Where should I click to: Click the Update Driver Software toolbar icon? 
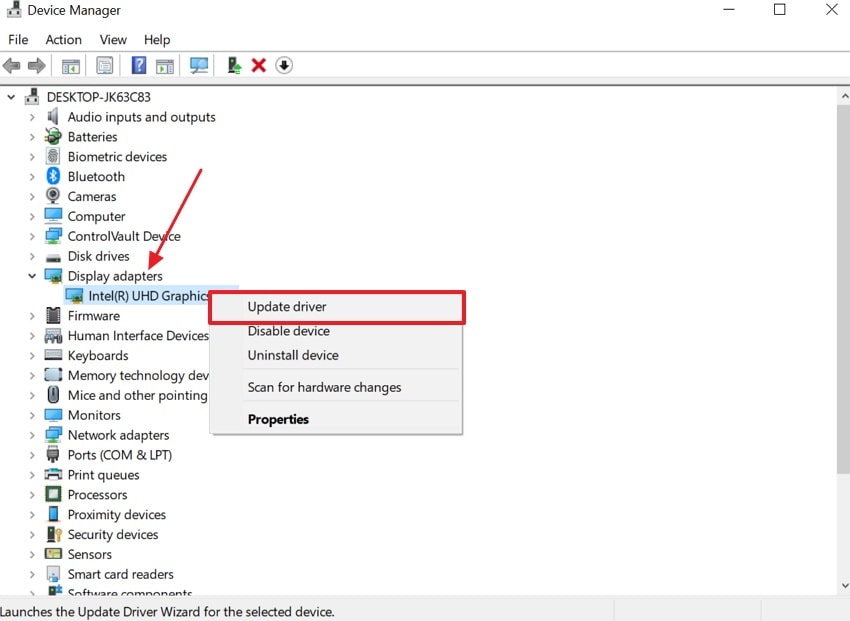pyautogui.click(x=233, y=65)
